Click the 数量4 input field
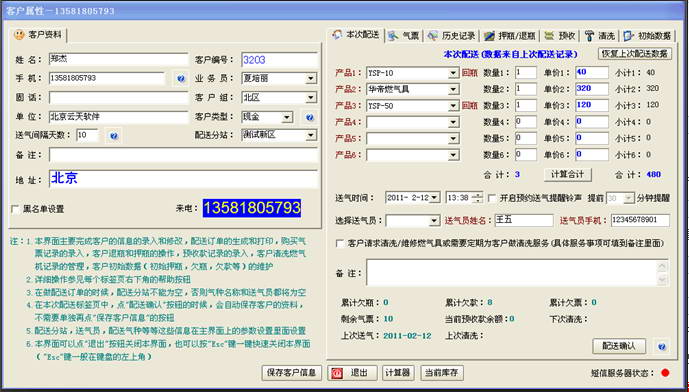The image size is (689, 392). 526,122
